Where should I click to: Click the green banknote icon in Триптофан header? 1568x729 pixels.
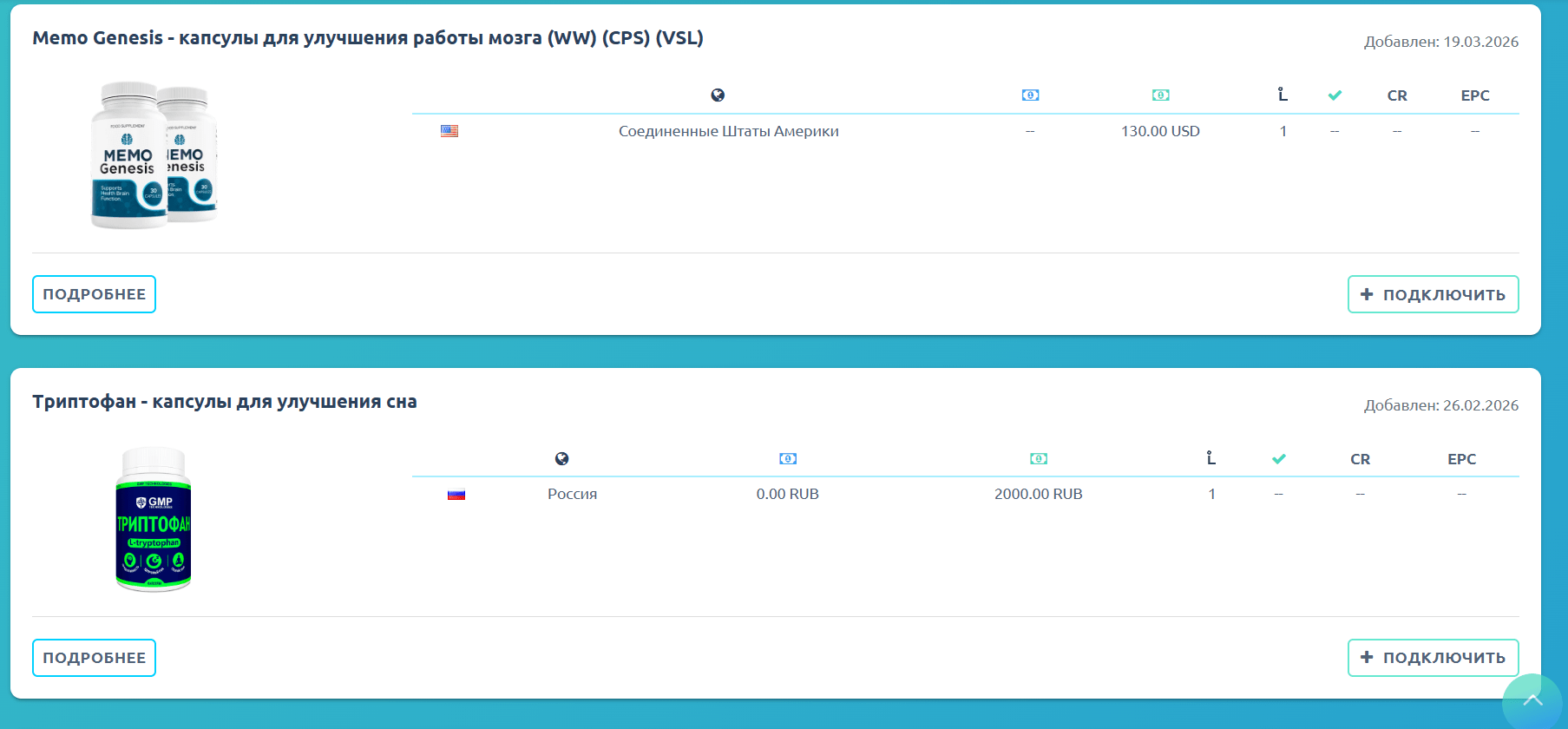[1039, 459]
